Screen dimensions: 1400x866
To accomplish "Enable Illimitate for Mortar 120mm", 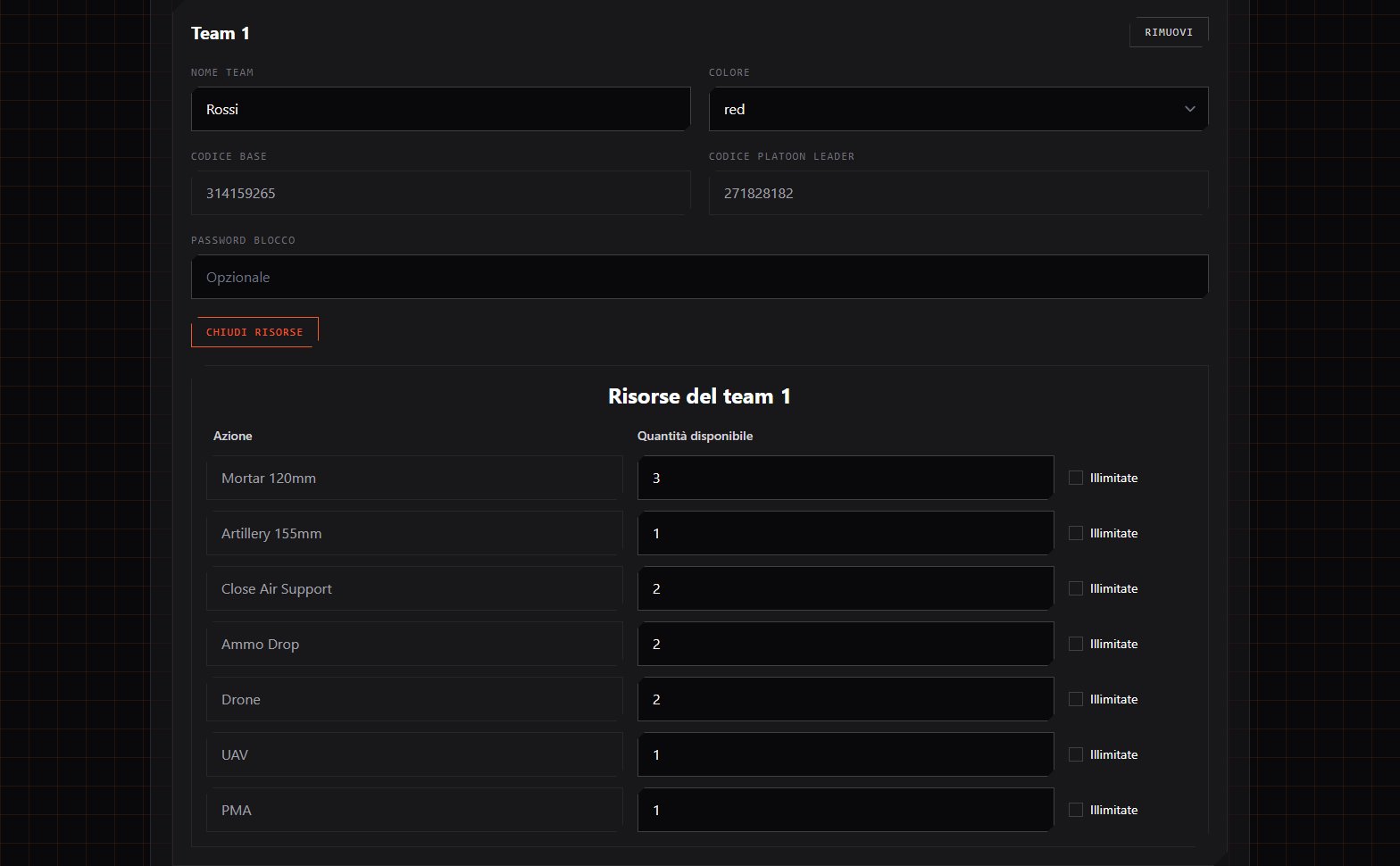I will coord(1076,478).
